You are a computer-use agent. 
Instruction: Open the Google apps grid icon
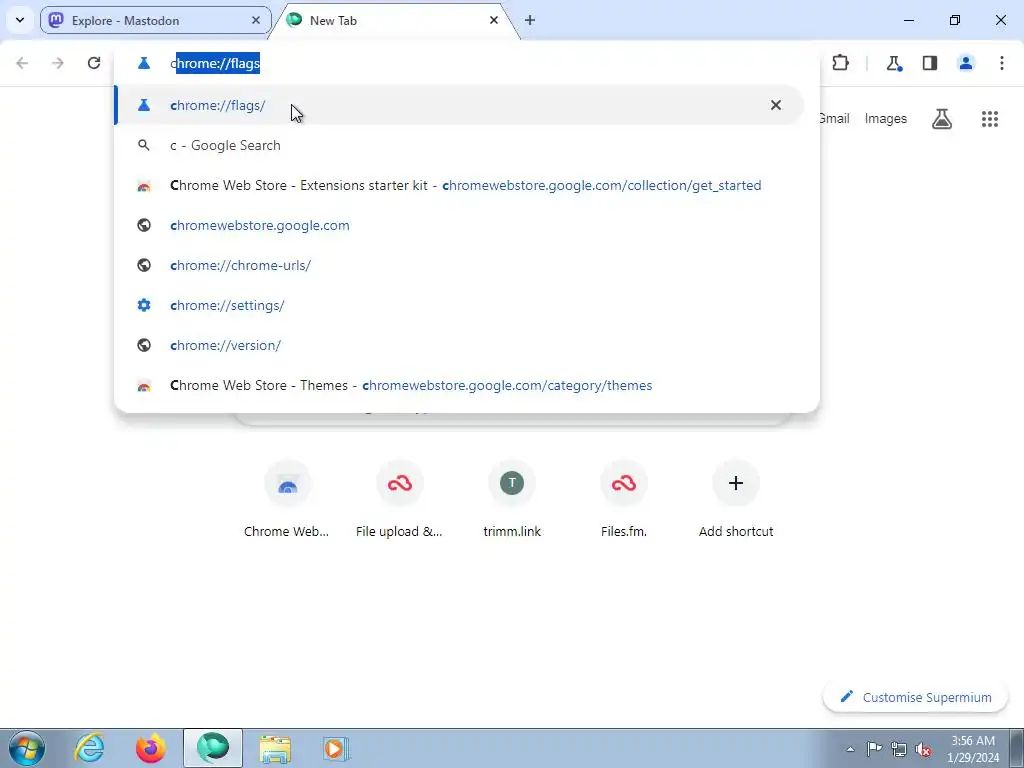click(x=989, y=119)
